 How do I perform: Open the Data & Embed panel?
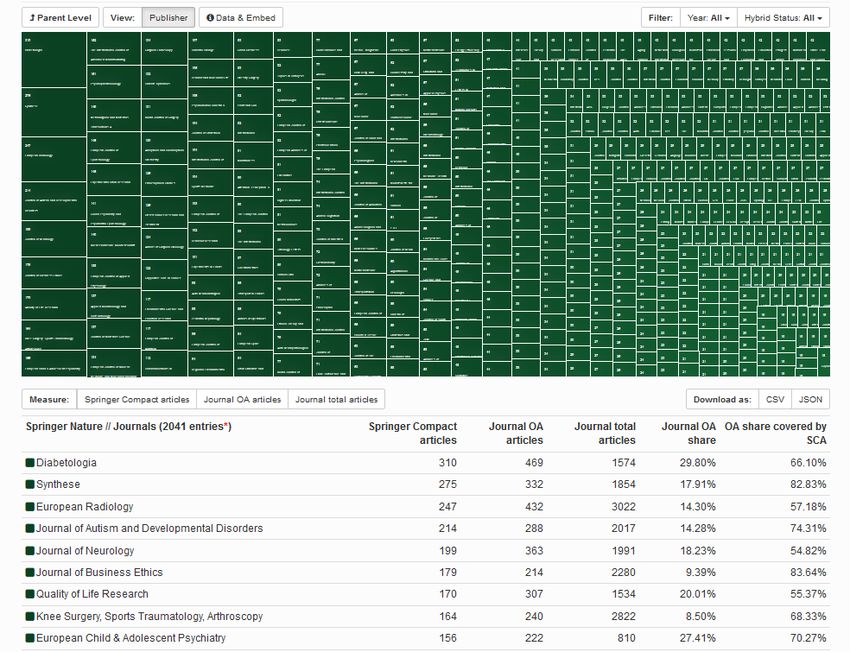coord(241,18)
